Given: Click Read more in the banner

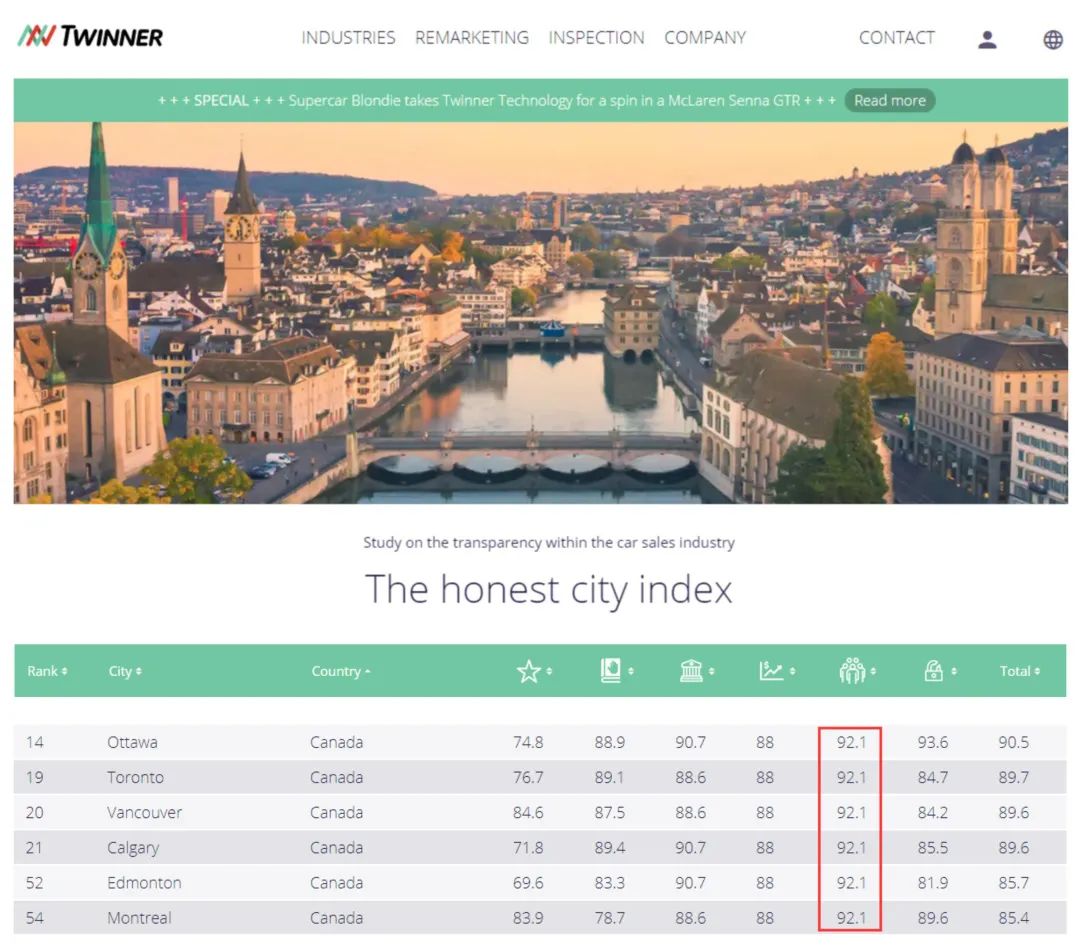Looking at the screenshot, I should click(890, 101).
